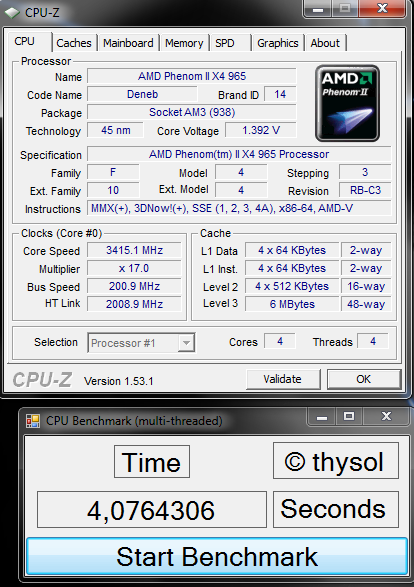Click the core voltage value 1.392 V
Viewport: 414px width, 587px height.
(x=261, y=130)
